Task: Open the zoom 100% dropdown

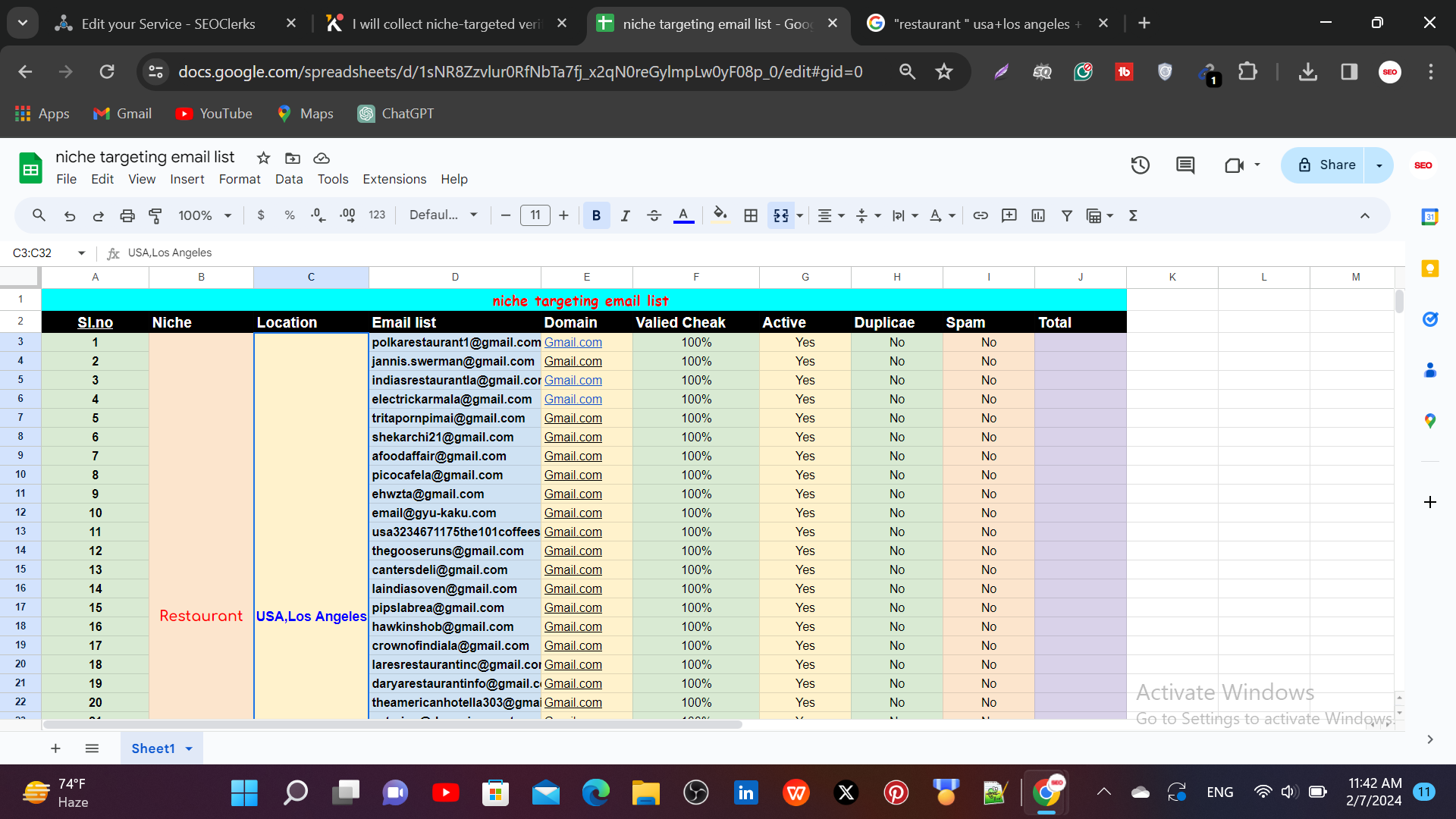Action: (205, 216)
